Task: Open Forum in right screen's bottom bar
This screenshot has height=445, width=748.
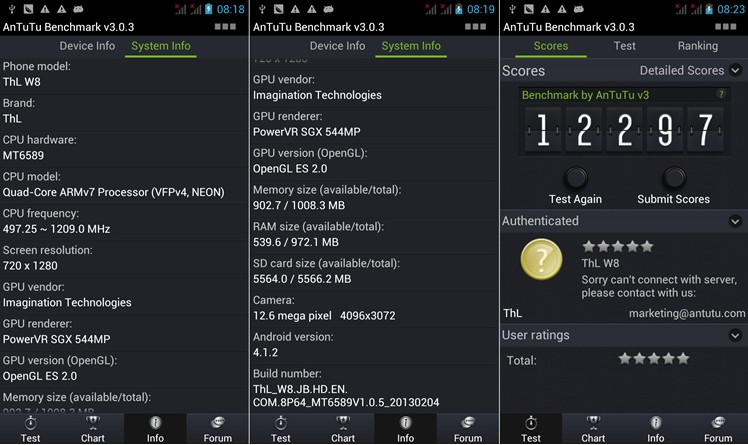Action: (718, 429)
